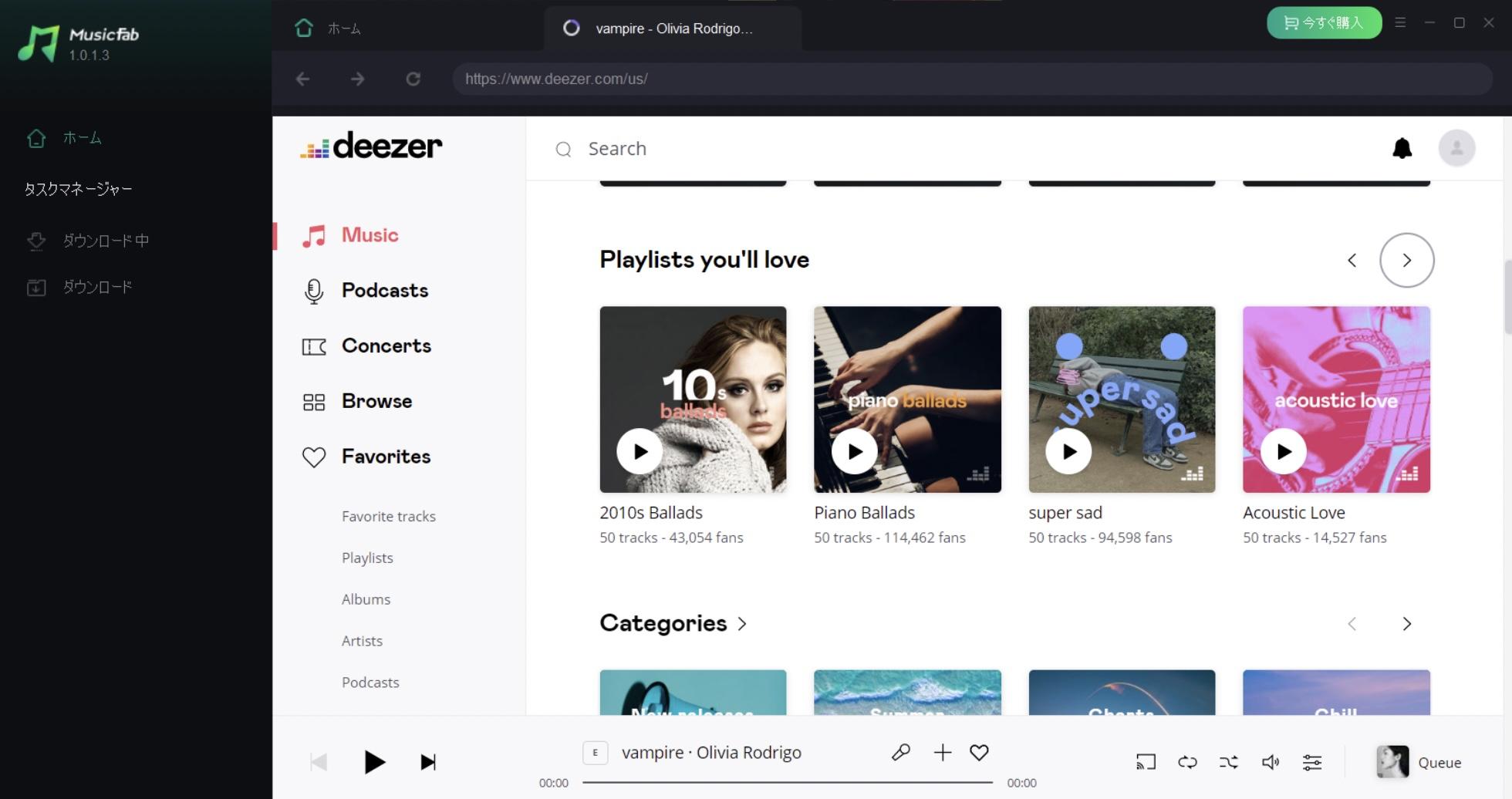Open the cast to device icon

tap(1146, 763)
